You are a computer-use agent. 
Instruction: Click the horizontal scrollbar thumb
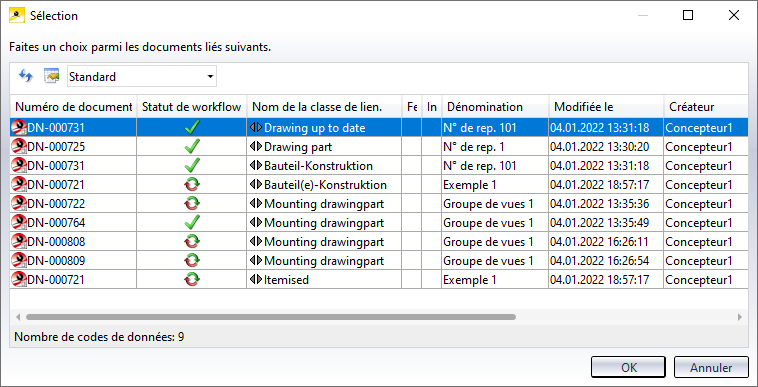click(271, 317)
